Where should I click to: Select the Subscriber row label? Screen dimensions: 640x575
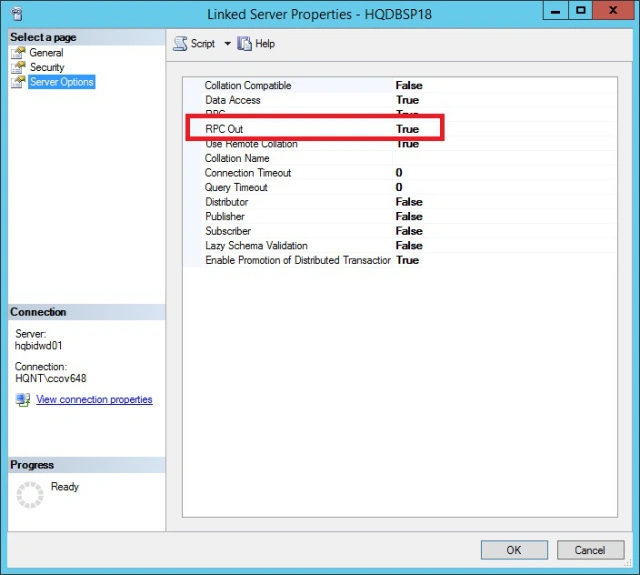point(228,231)
